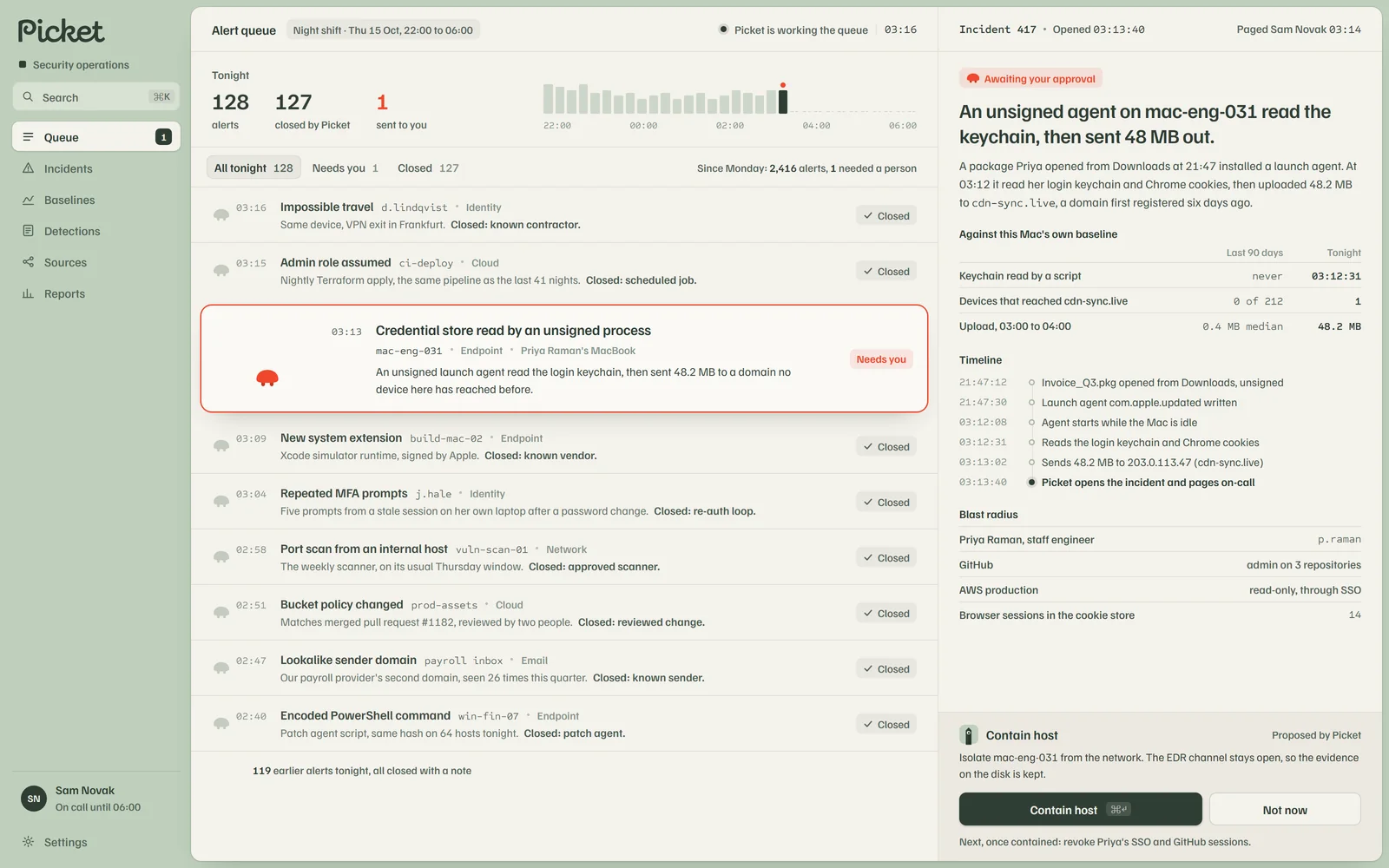Viewport: 1389px width, 868px height.
Task: Click the Sam Novak on-call profile
Action: point(96,799)
